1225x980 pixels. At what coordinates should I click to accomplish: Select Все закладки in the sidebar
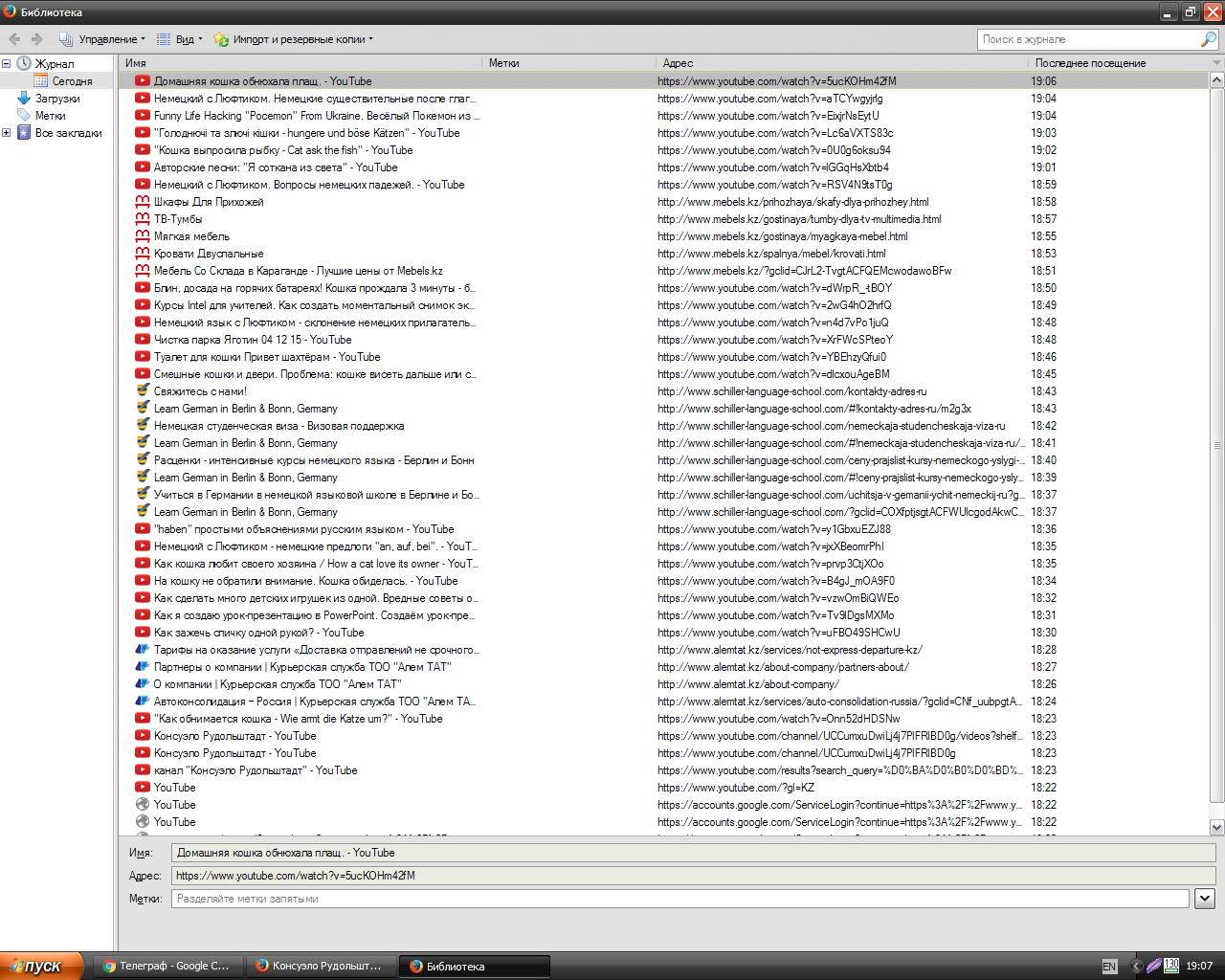[69, 133]
